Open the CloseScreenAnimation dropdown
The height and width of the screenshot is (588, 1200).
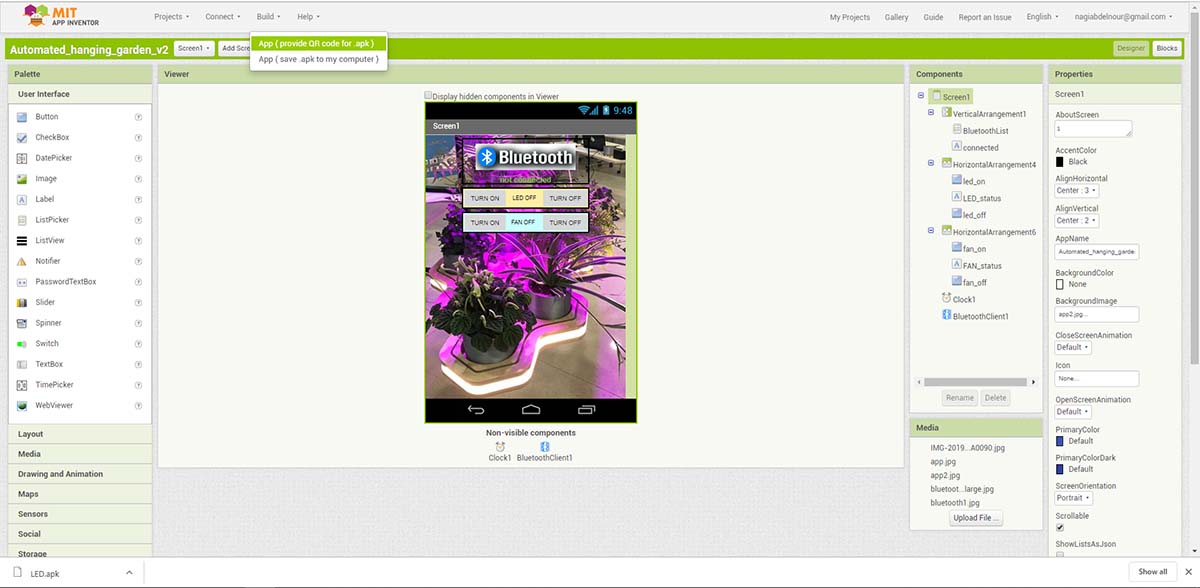(1073, 347)
